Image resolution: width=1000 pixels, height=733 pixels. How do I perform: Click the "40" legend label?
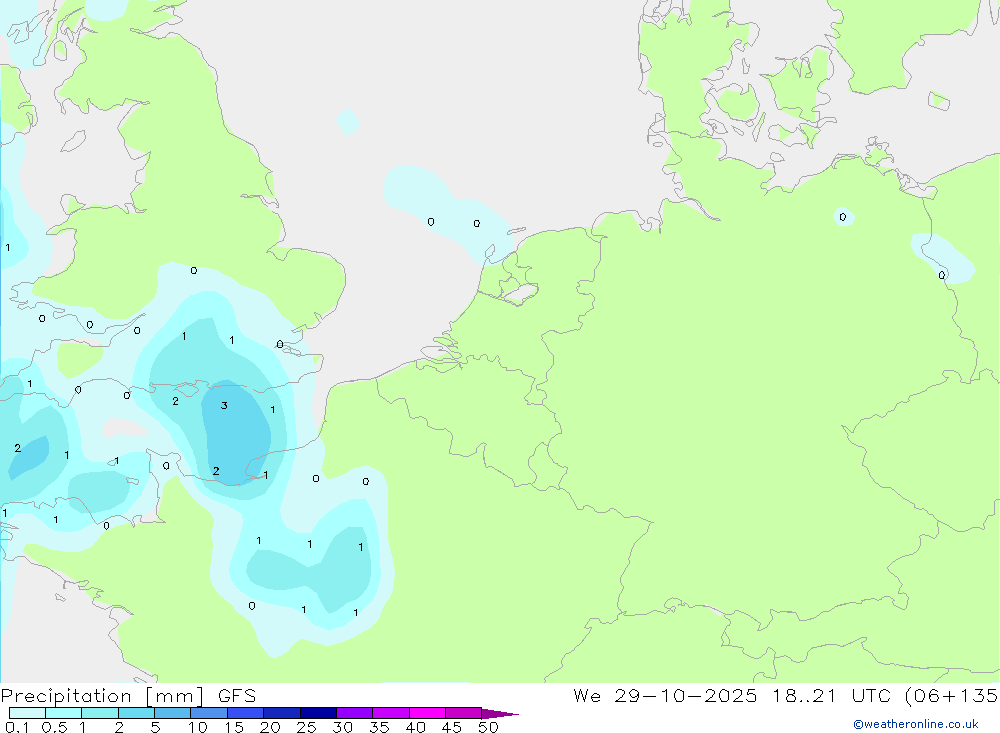click(415, 727)
